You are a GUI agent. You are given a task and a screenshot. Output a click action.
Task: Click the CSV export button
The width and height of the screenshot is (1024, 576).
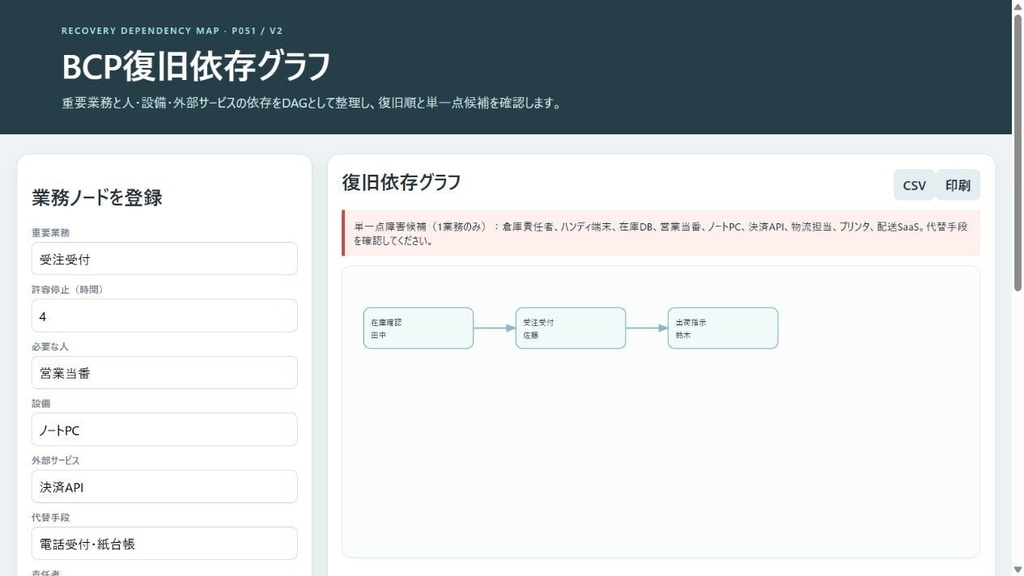click(914, 185)
